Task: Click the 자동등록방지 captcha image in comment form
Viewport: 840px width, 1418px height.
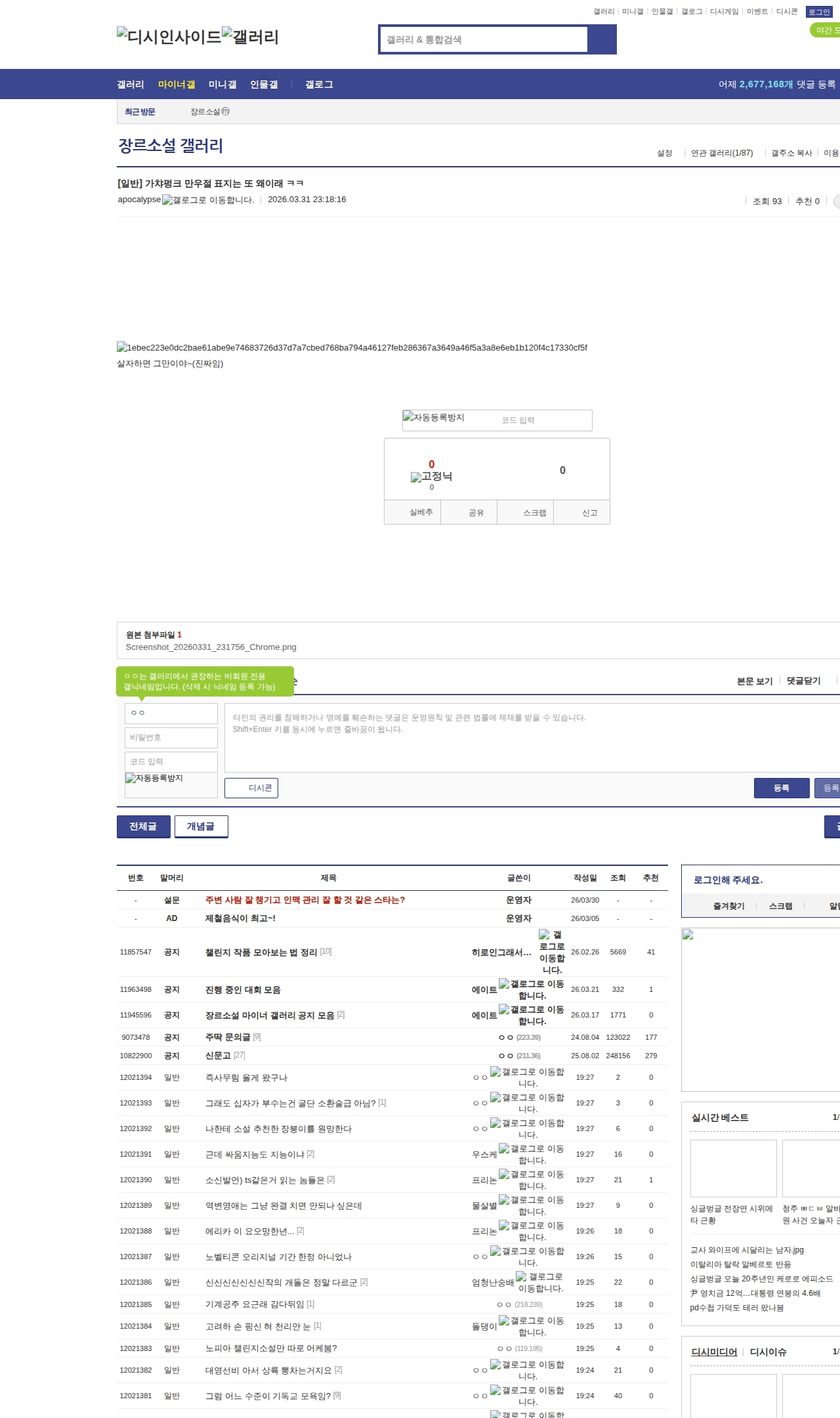Action: click(155, 779)
